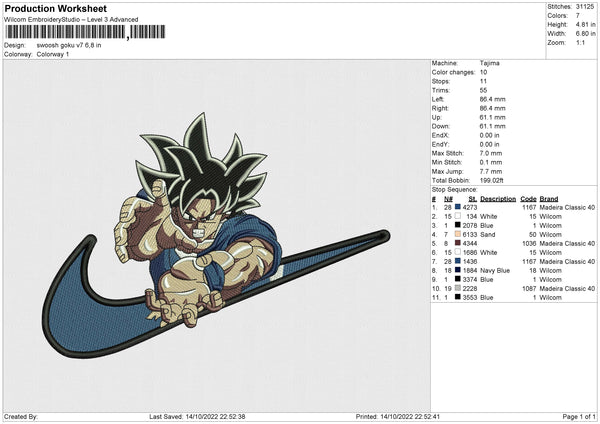
Task: Select the brown swatch beside 4344
Action: pyautogui.click(x=458, y=243)
